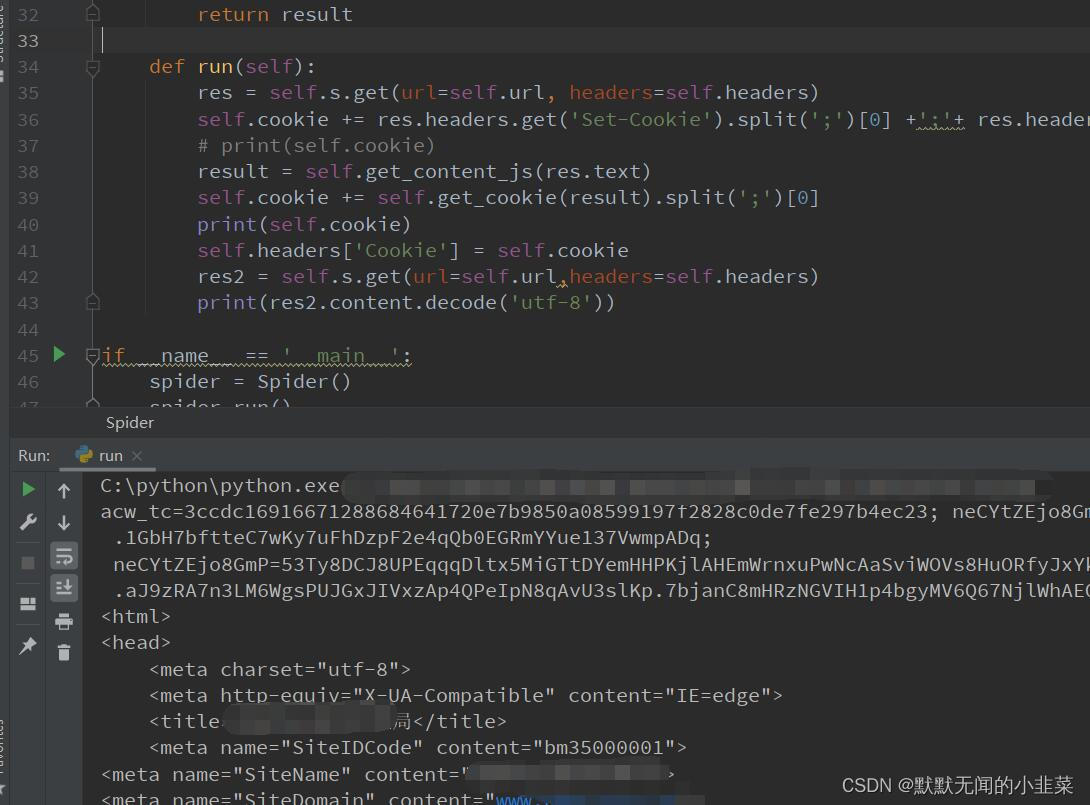This screenshot has width=1090, height=805.
Task: Click the <html> line in console
Action: click(136, 617)
